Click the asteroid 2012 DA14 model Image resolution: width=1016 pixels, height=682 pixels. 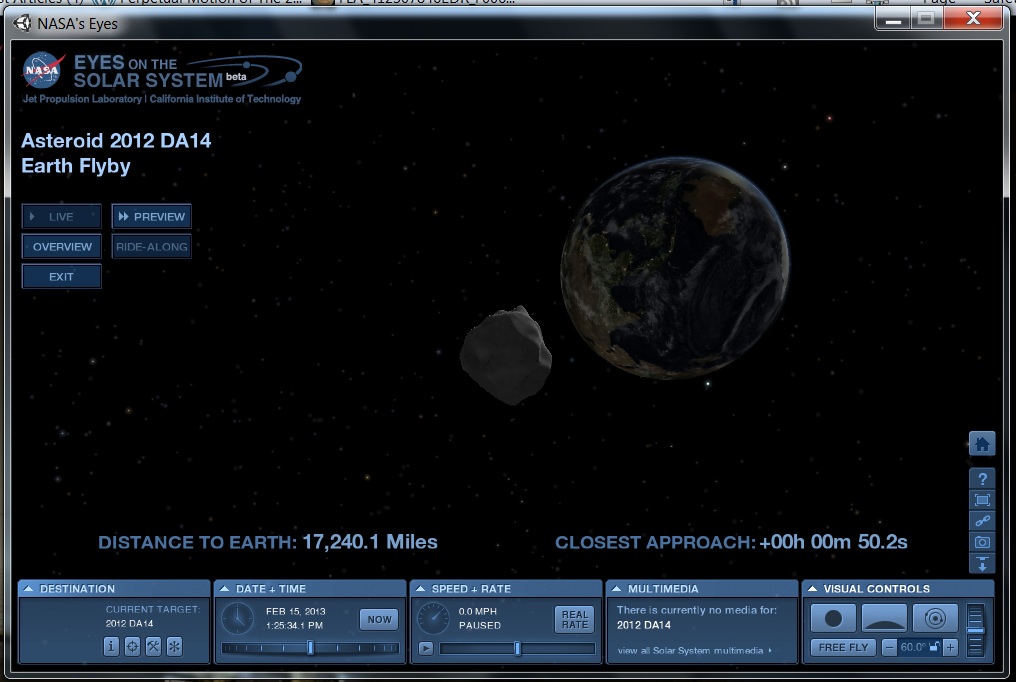click(506, 356)
